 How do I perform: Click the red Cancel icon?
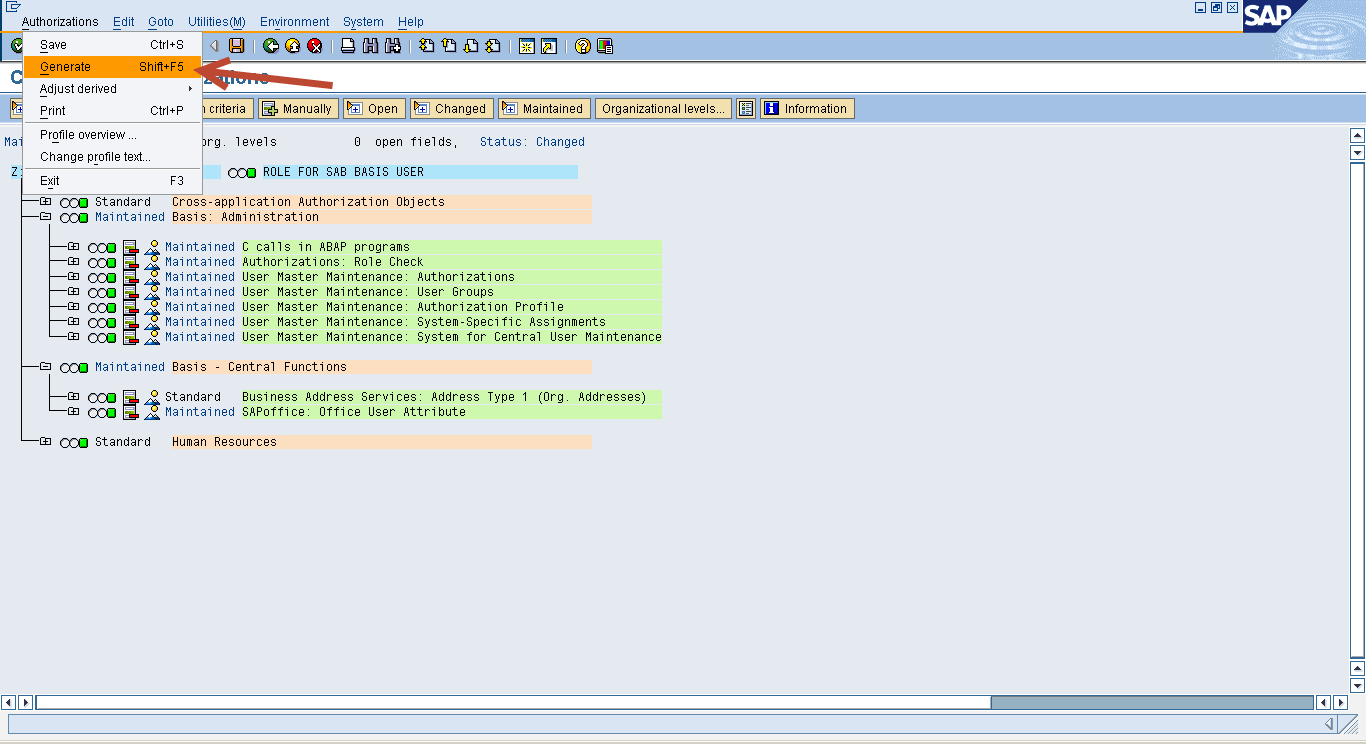tap(315, 46)
